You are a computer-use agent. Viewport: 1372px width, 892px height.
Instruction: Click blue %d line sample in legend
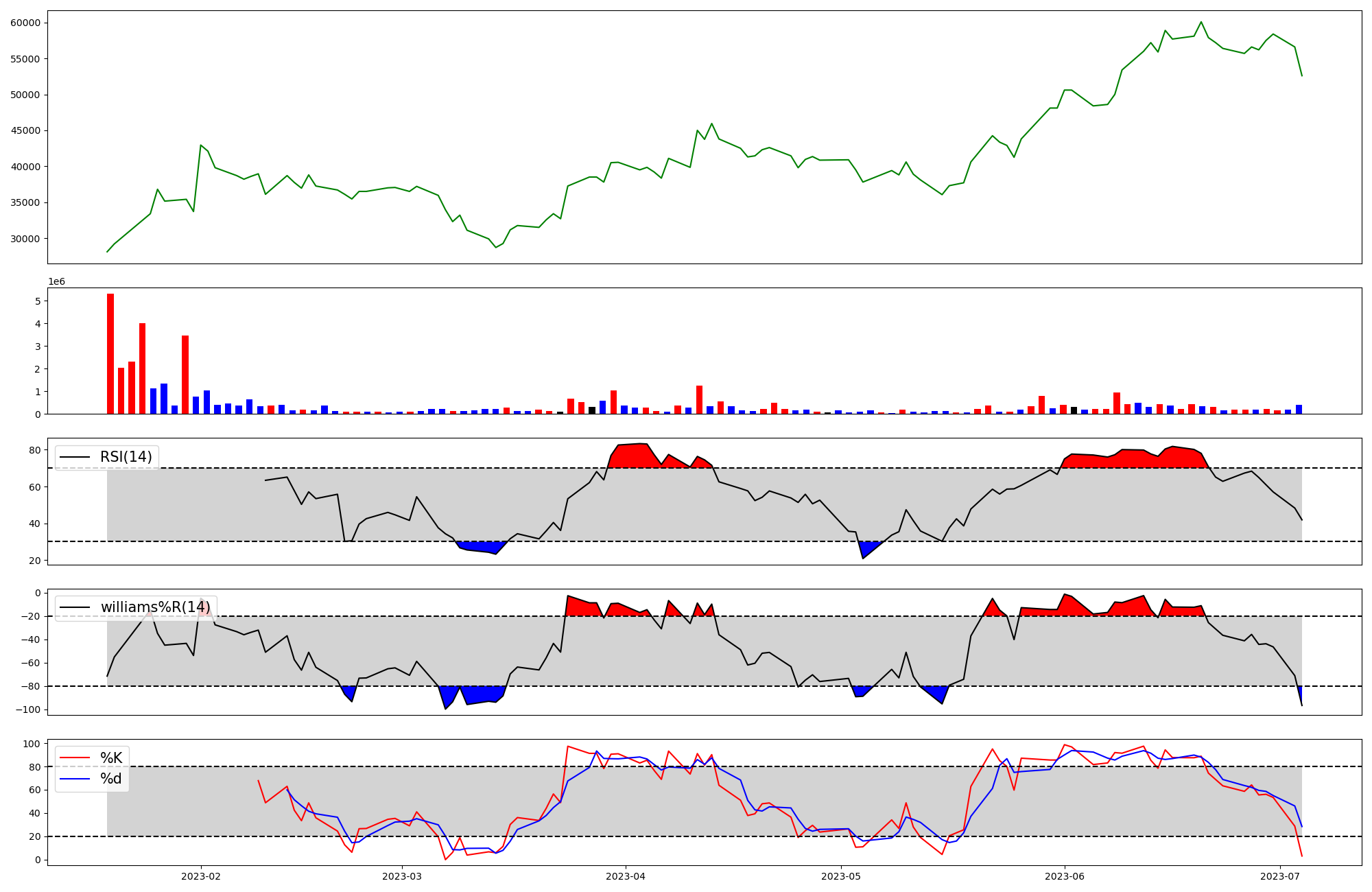[75, 779]
